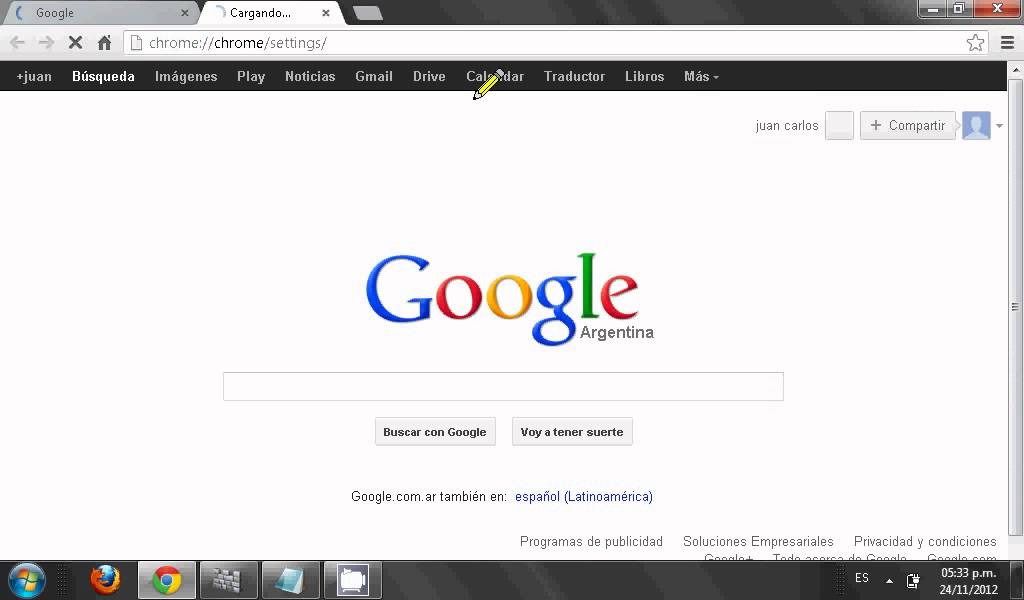Open Libros in the Google bar
1024x600 pixels.
coord(645,76)
